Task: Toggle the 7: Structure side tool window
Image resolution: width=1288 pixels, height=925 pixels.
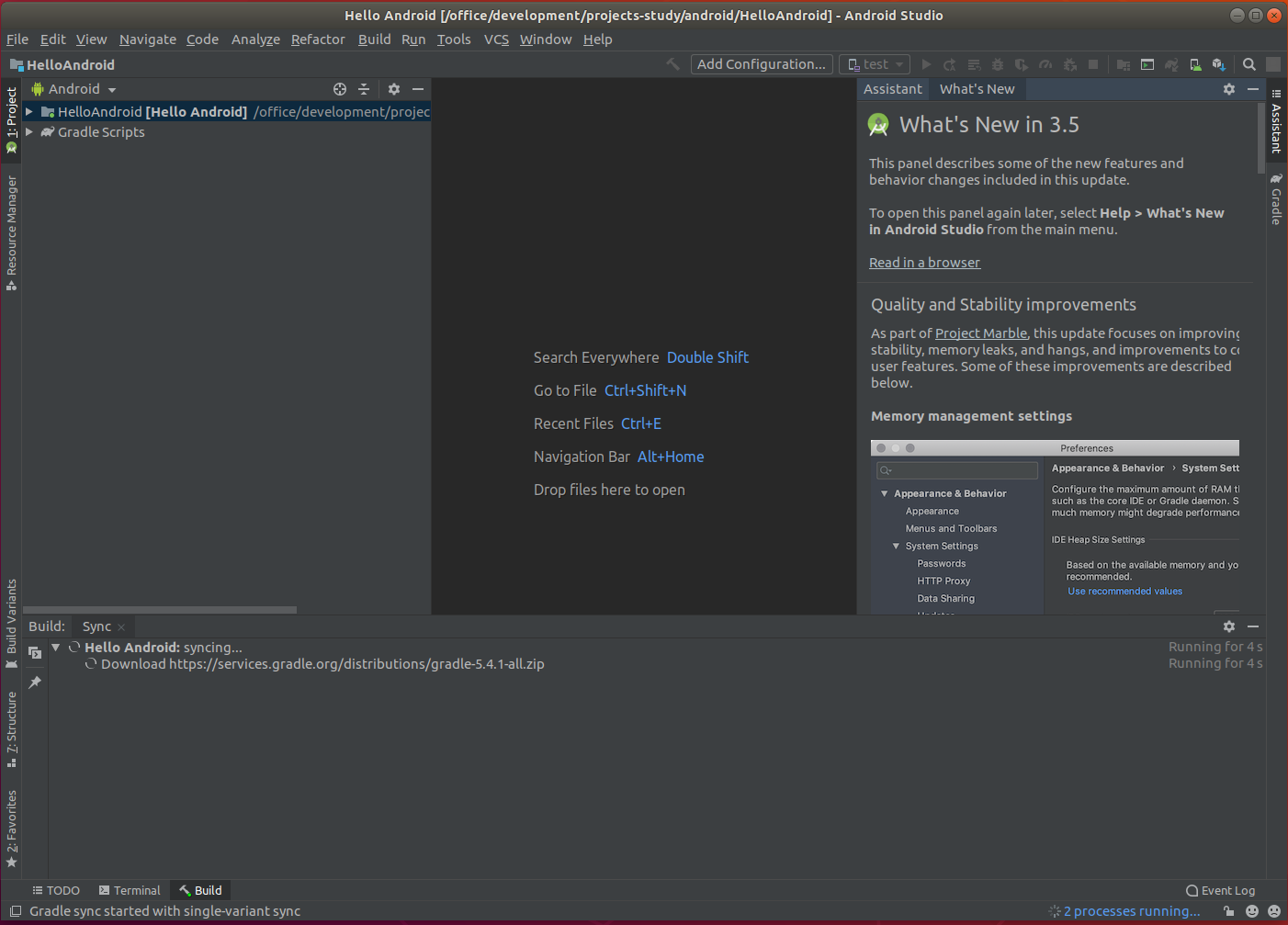Action: (11, 730)
